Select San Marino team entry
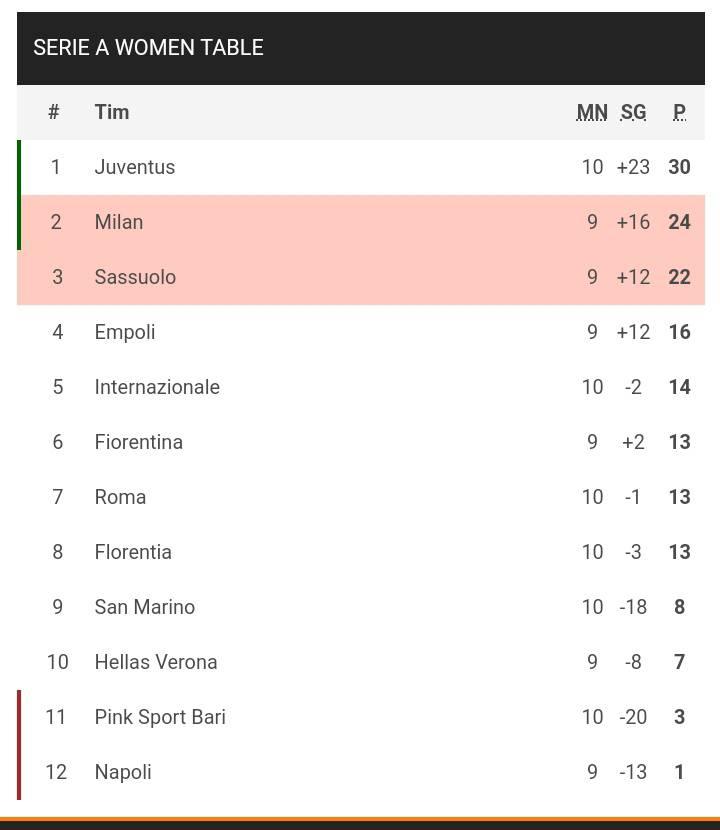Viewport: 720px width, 830px height. click(145, 607)
